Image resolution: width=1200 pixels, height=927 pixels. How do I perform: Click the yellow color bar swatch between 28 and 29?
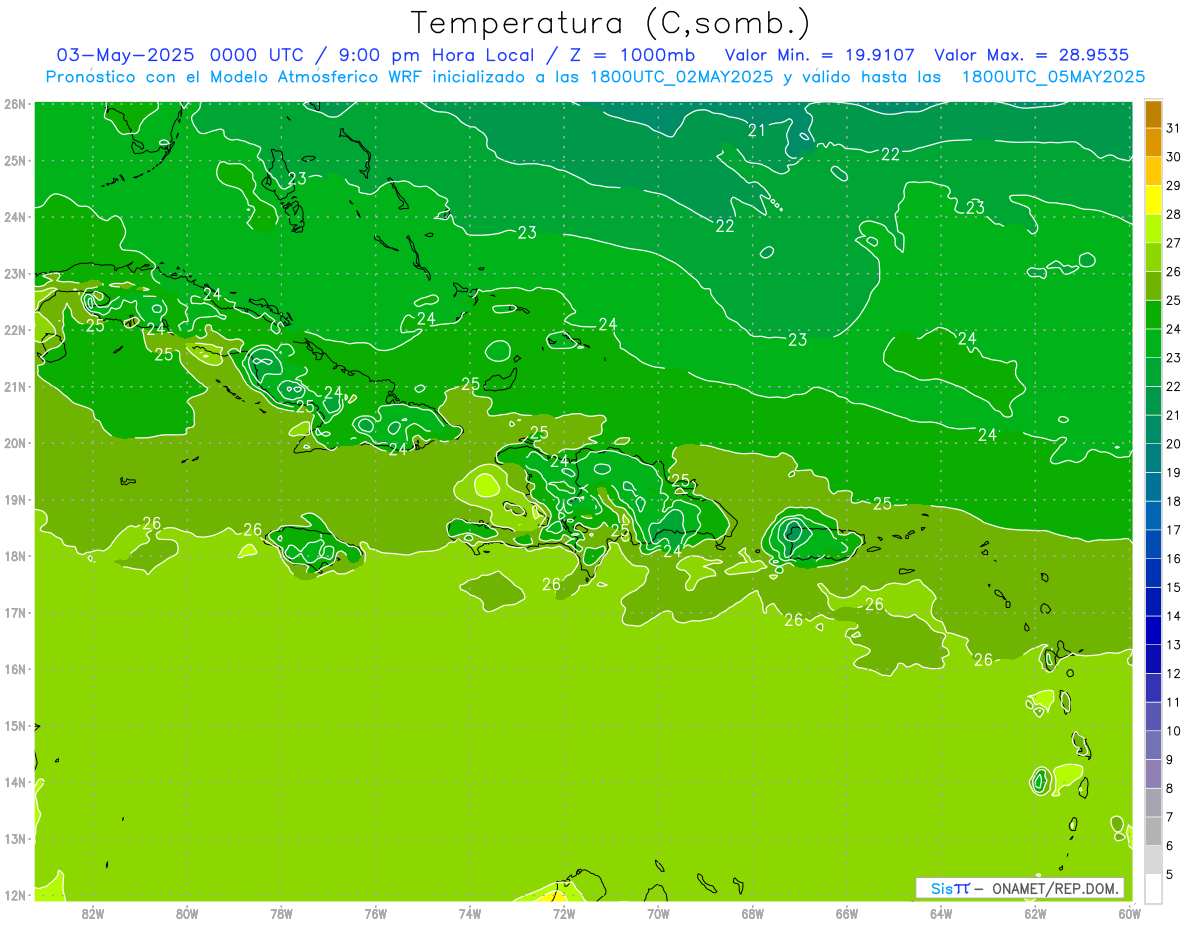[x=1153, y=200]
